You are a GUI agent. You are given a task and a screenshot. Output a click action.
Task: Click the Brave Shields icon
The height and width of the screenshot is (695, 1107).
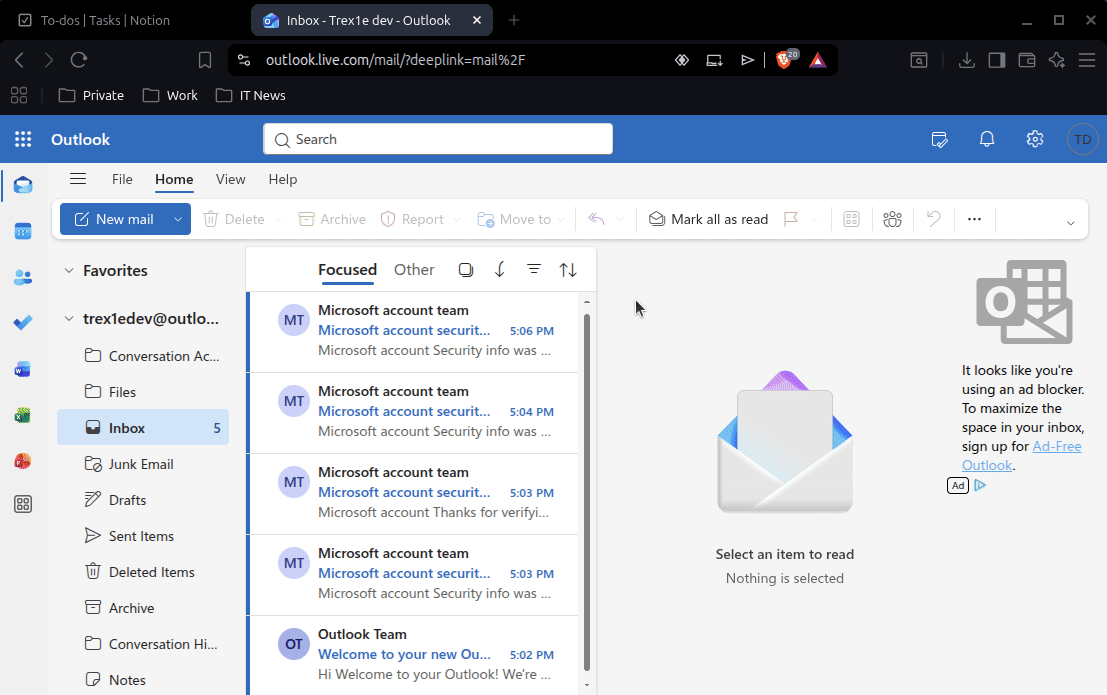[784, 60]
